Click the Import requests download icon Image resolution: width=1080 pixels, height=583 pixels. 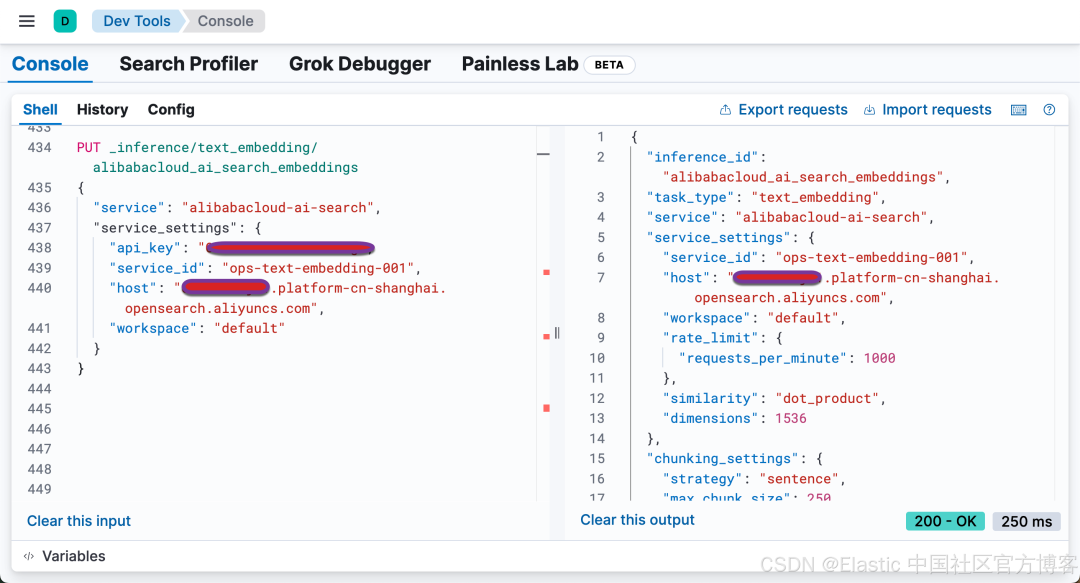869,110
